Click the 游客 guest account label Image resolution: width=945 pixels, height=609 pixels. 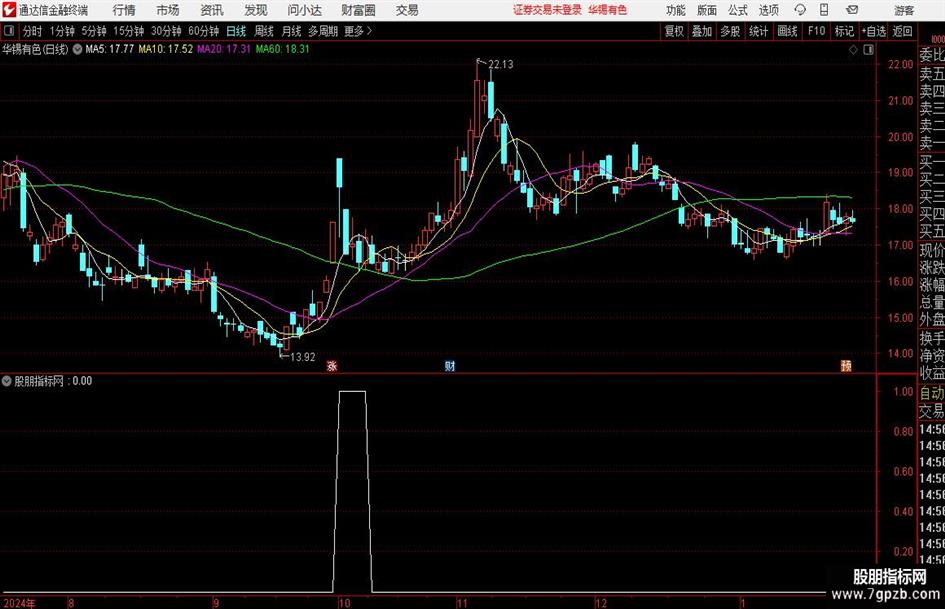(x=904, y=10)
